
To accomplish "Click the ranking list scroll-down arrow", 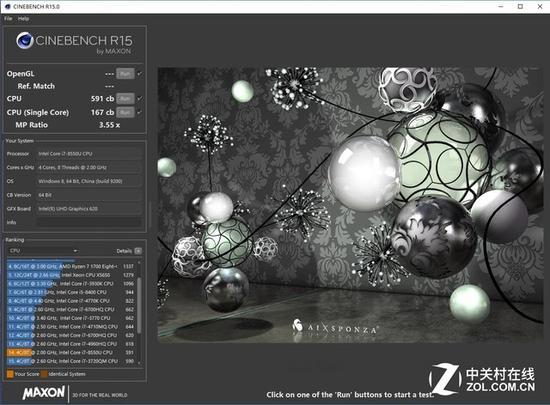I will [139, 363].
